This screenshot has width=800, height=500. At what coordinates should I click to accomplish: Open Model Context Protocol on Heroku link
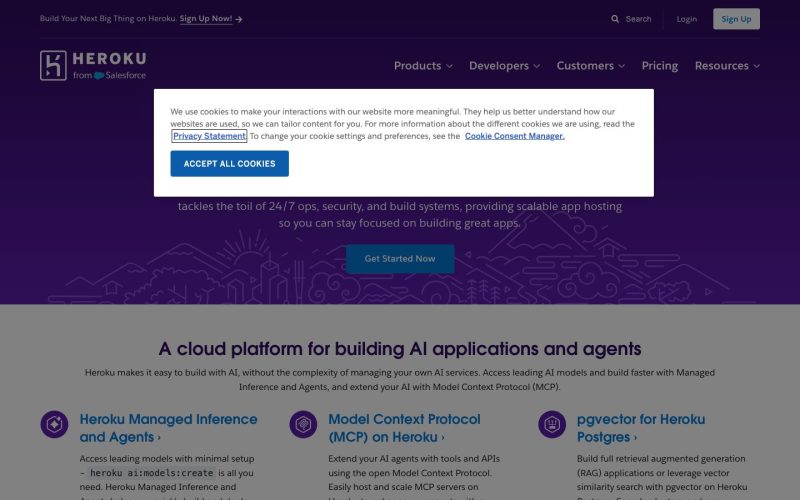click(x=404, y=428)
